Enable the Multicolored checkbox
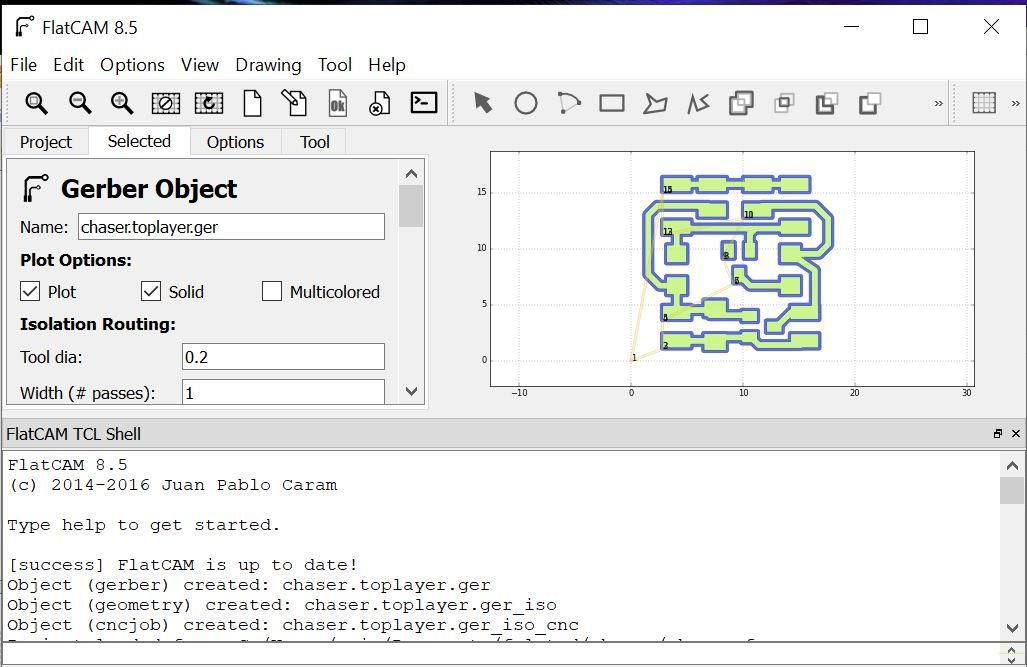This screenshot has width=1027, height=667. (272, 291)
